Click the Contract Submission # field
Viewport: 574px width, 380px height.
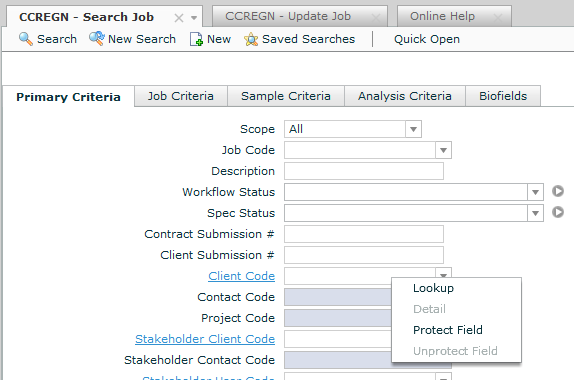[x=364, y=234]
